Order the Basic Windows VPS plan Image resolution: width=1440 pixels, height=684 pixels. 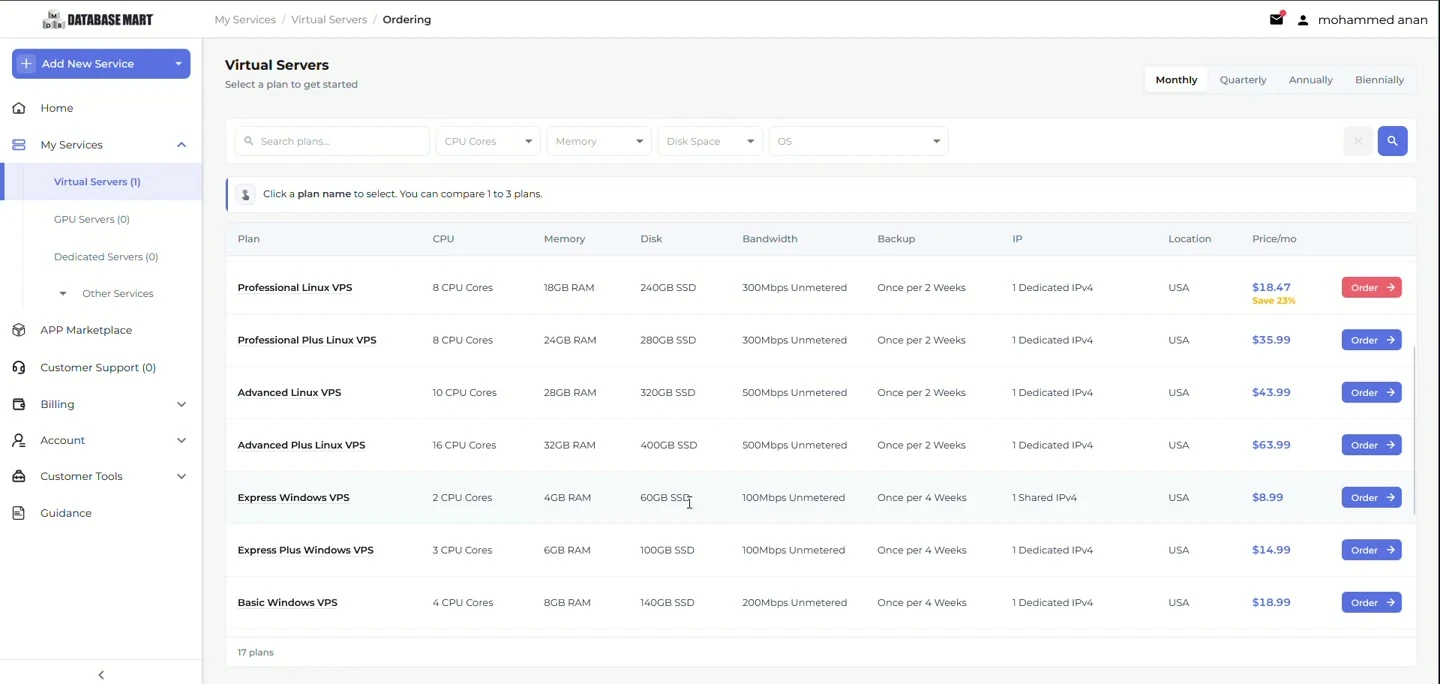pyautogui.click(x=1371, y=603)
